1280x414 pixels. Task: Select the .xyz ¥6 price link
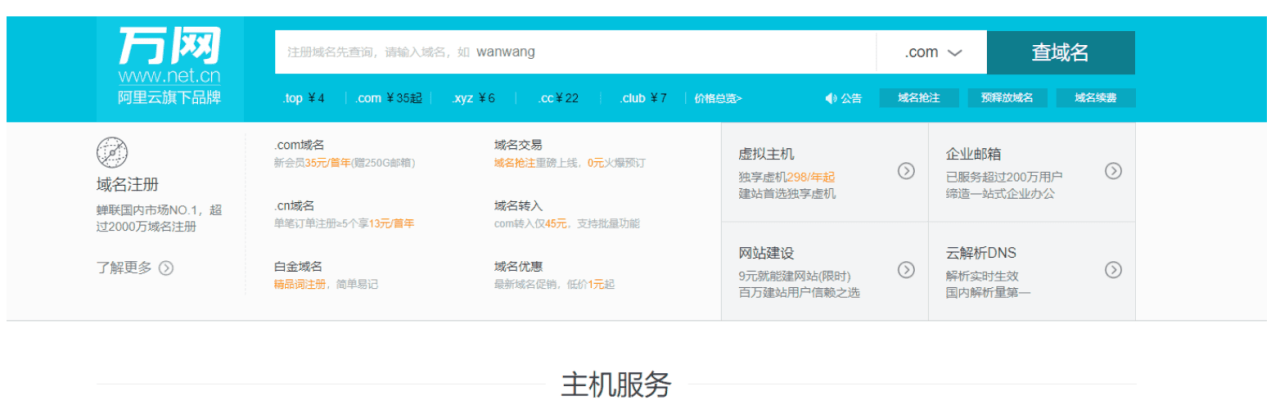coord(473,98)
